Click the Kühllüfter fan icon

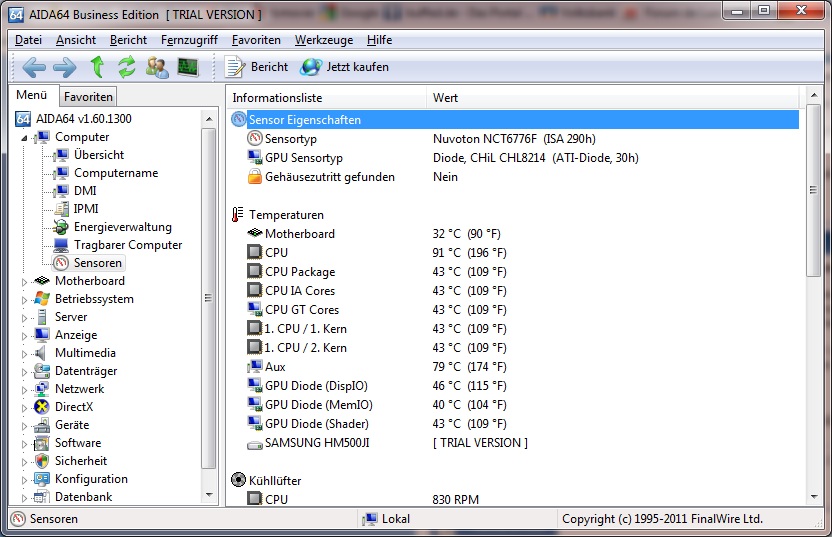pyautogui.click(x=239, y=480)
